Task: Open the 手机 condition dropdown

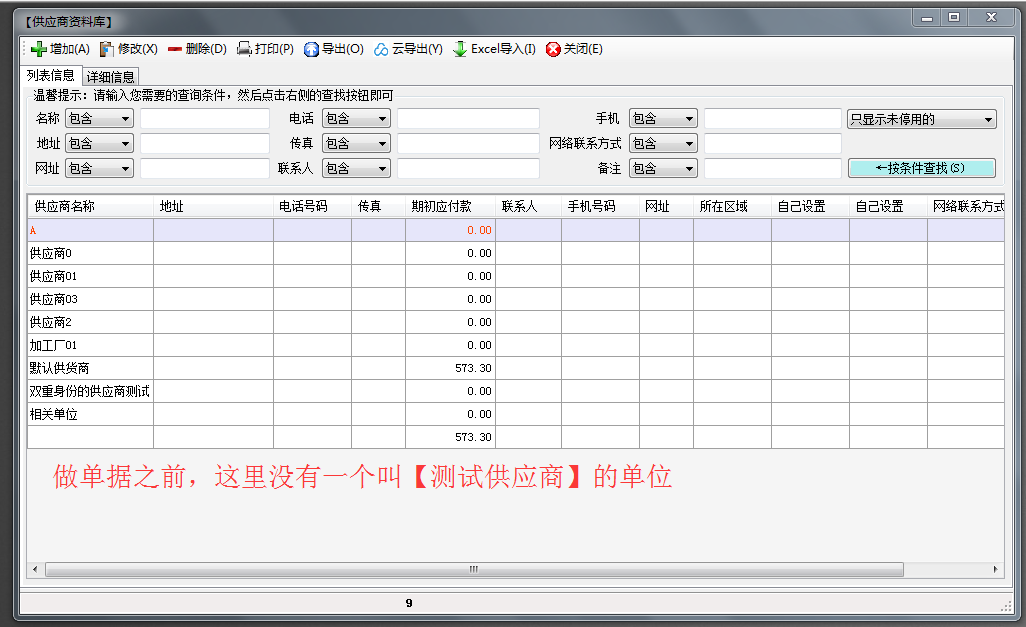Action: (x=663, y=119)
